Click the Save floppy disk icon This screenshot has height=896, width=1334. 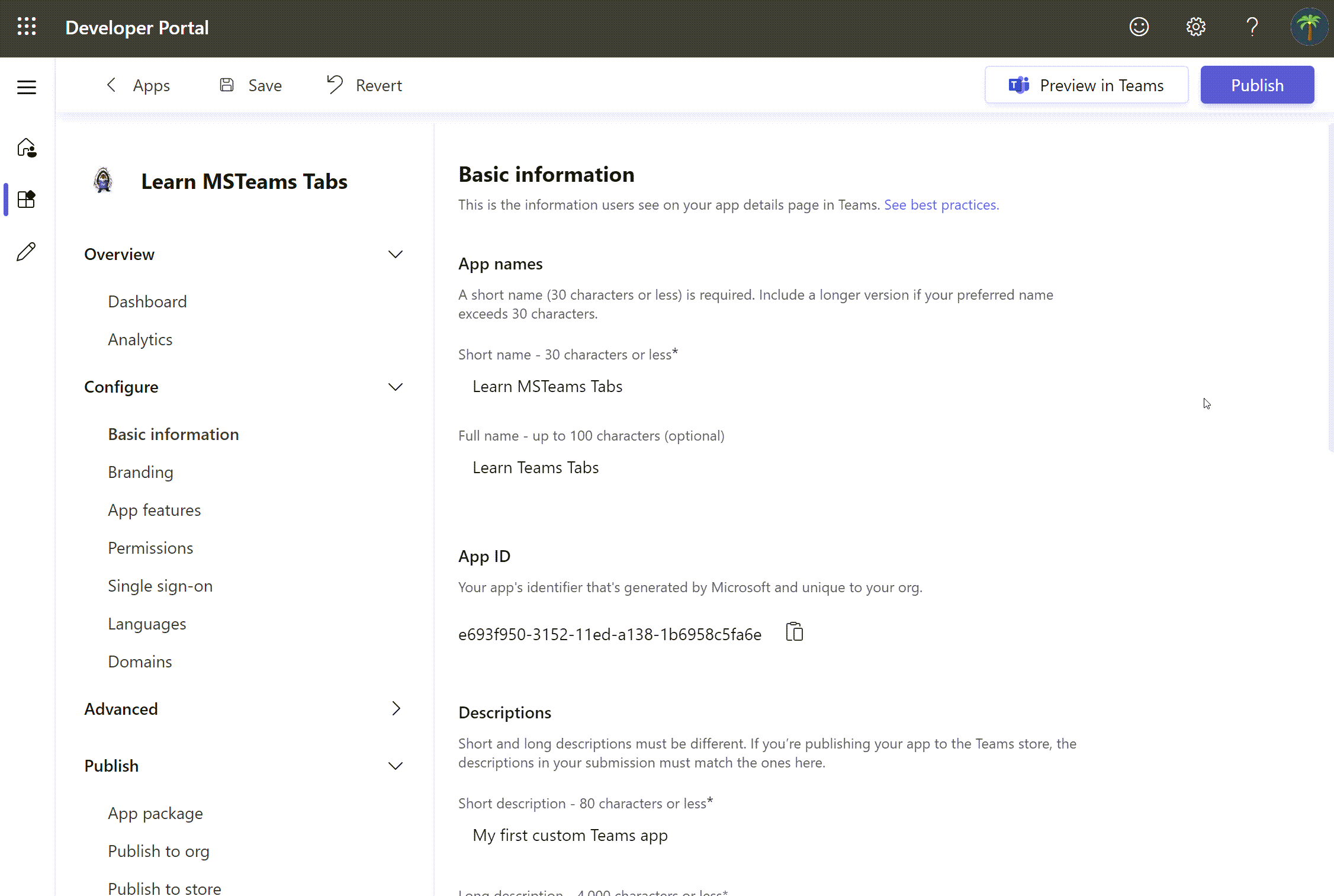227,85
